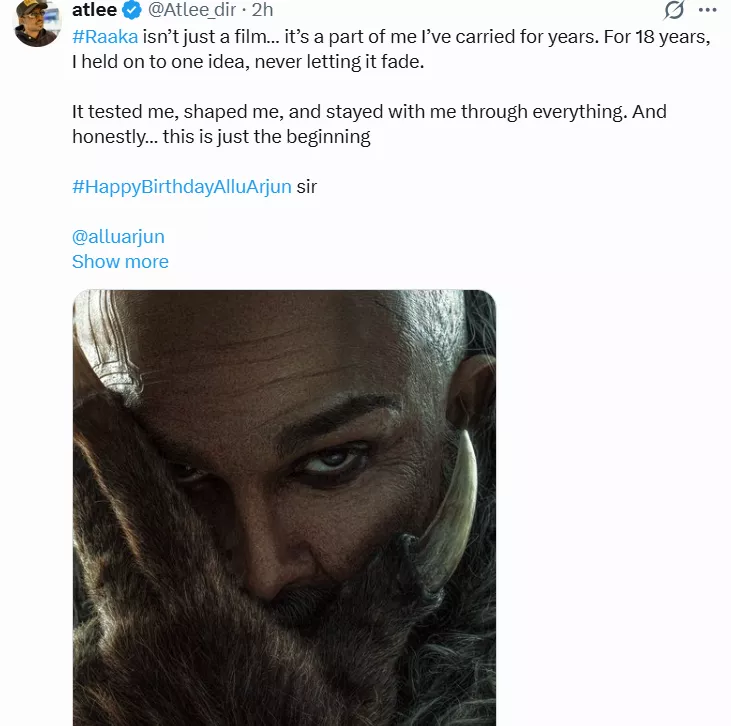Click the blue verified badge
The width and height of the screenshot is (731, 726).
click(x=132, y=11)
